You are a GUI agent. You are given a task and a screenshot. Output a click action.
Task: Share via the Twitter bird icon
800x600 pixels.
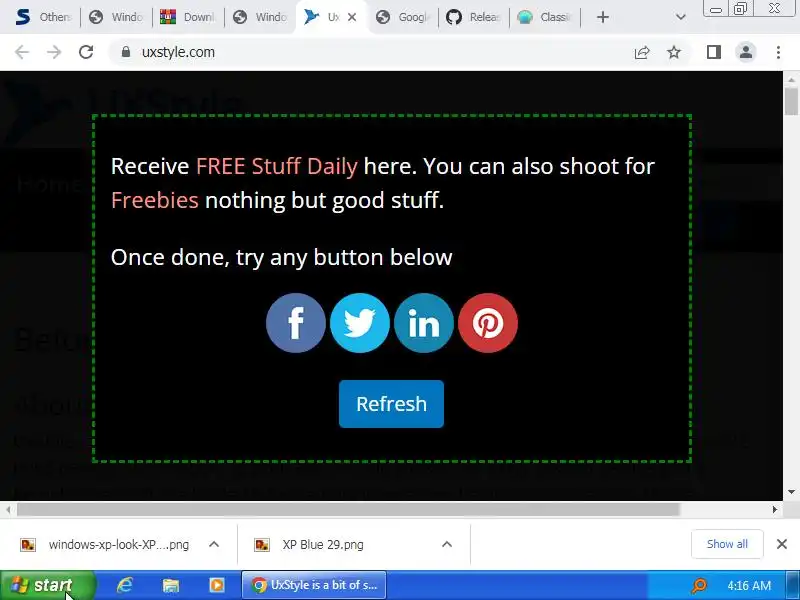tap(360, 322)
